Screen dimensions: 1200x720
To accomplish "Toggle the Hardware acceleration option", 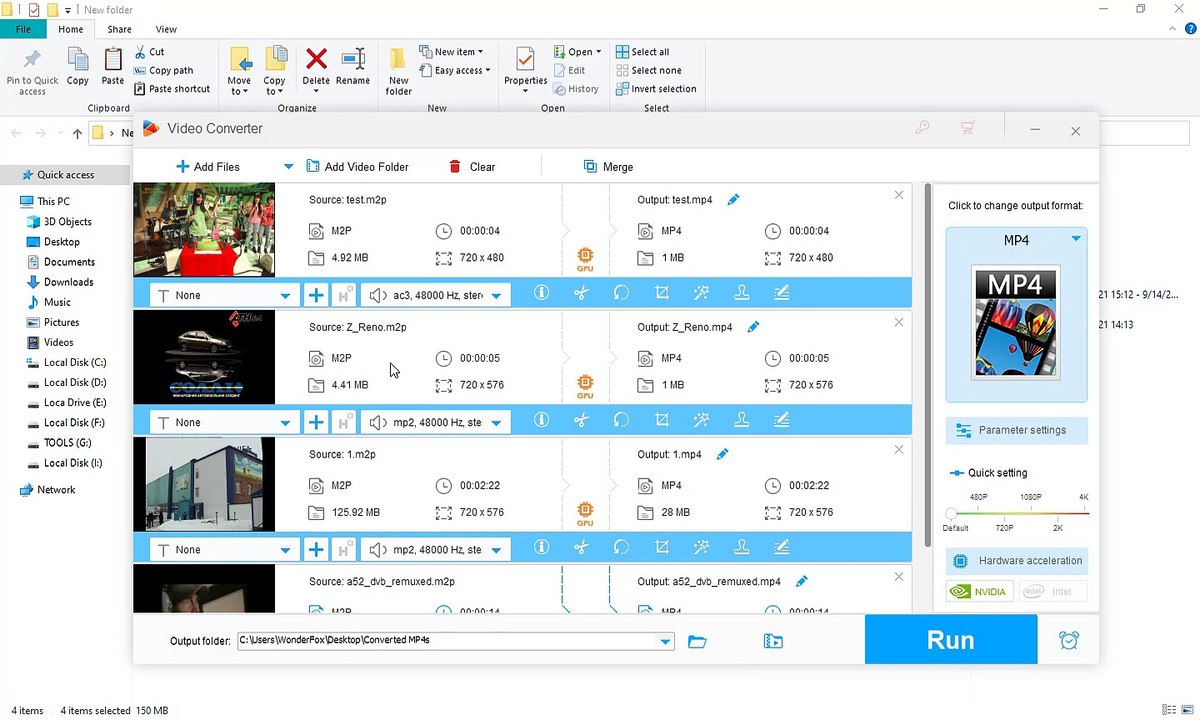I will tap(1017, 561).
